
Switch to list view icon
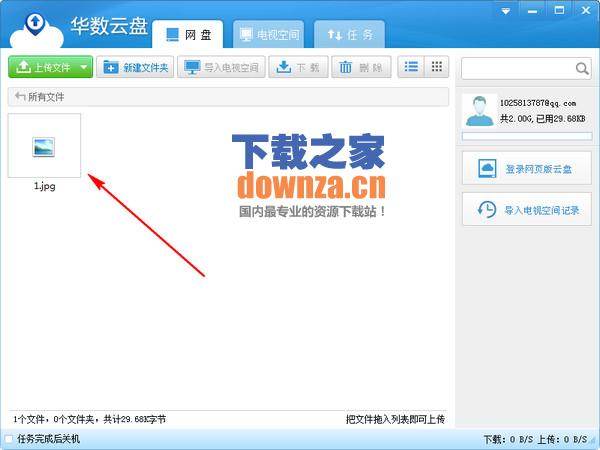pyautogui.click(x=411, y=67)
